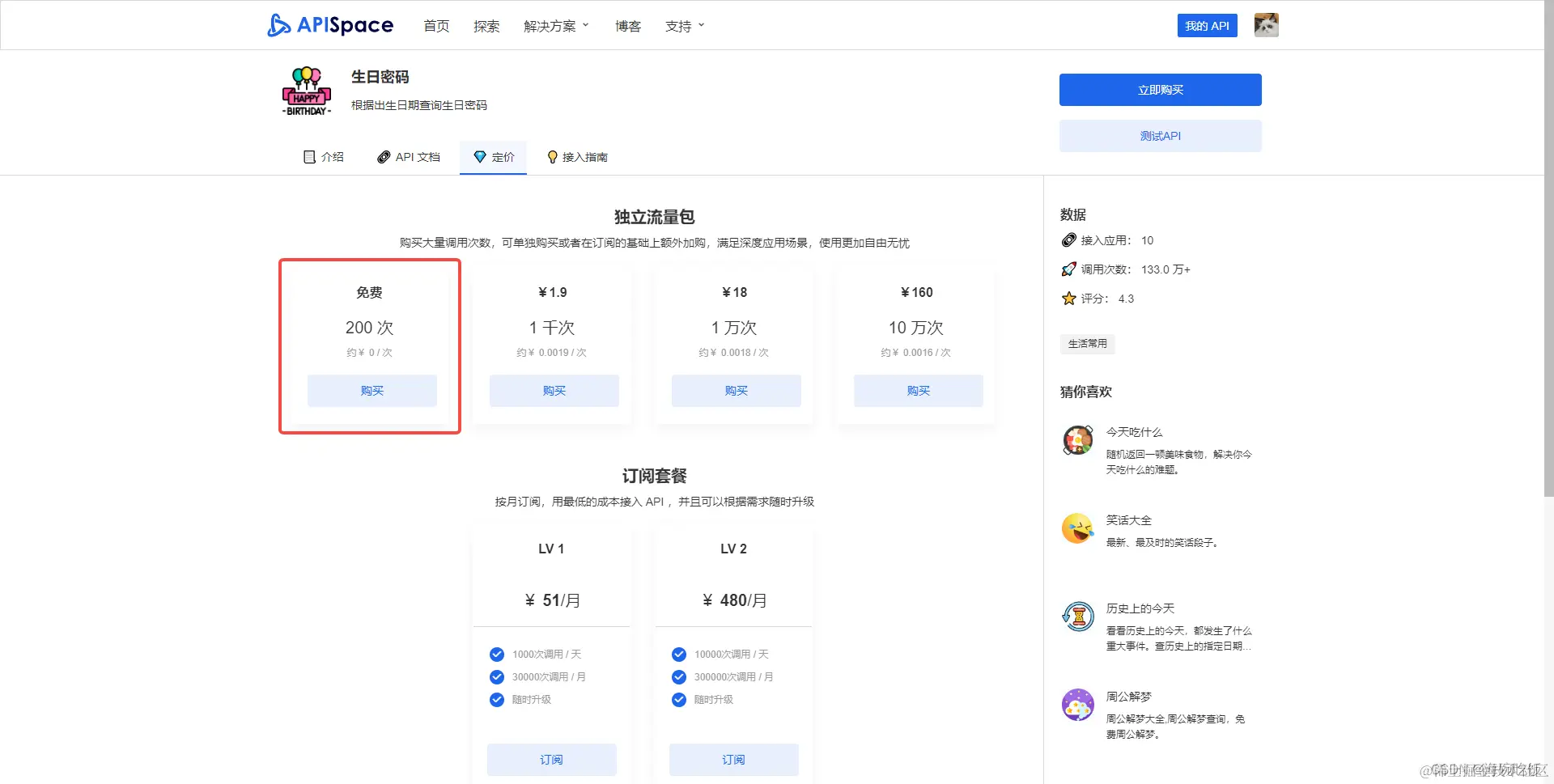
Task: Click the 周公解梦 dream icon
Action: pyautogui.click(x=1077, y=705)
